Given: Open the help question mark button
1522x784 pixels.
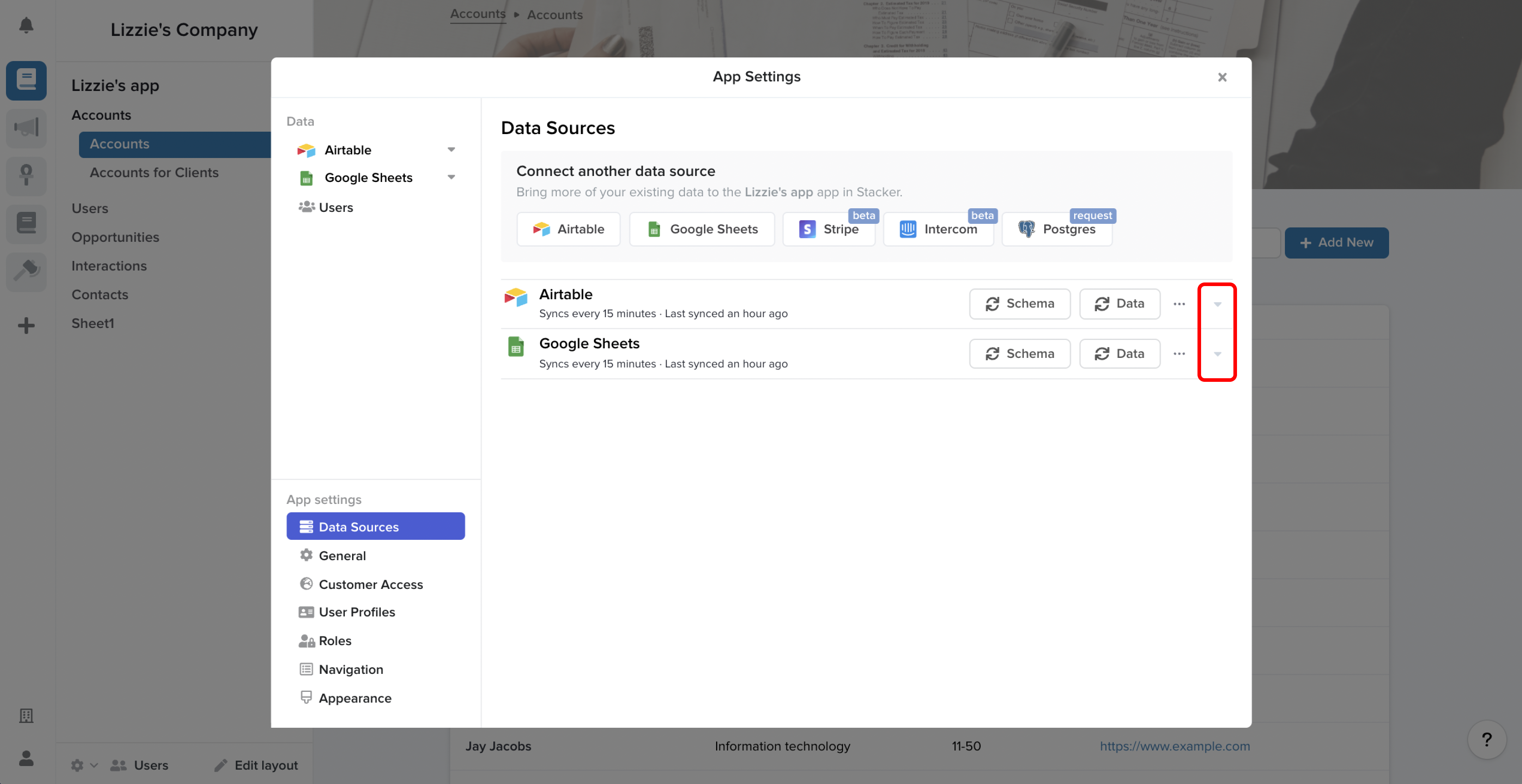Looking at the screenshot, I should pyautogui.click(x=1486, y=739).
